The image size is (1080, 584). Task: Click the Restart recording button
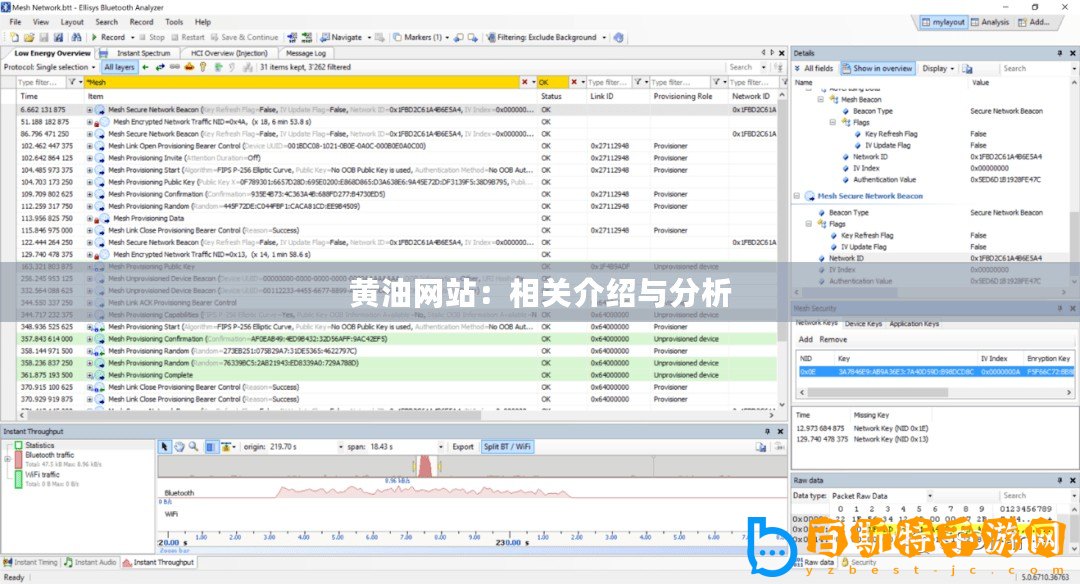click(188, 37)
